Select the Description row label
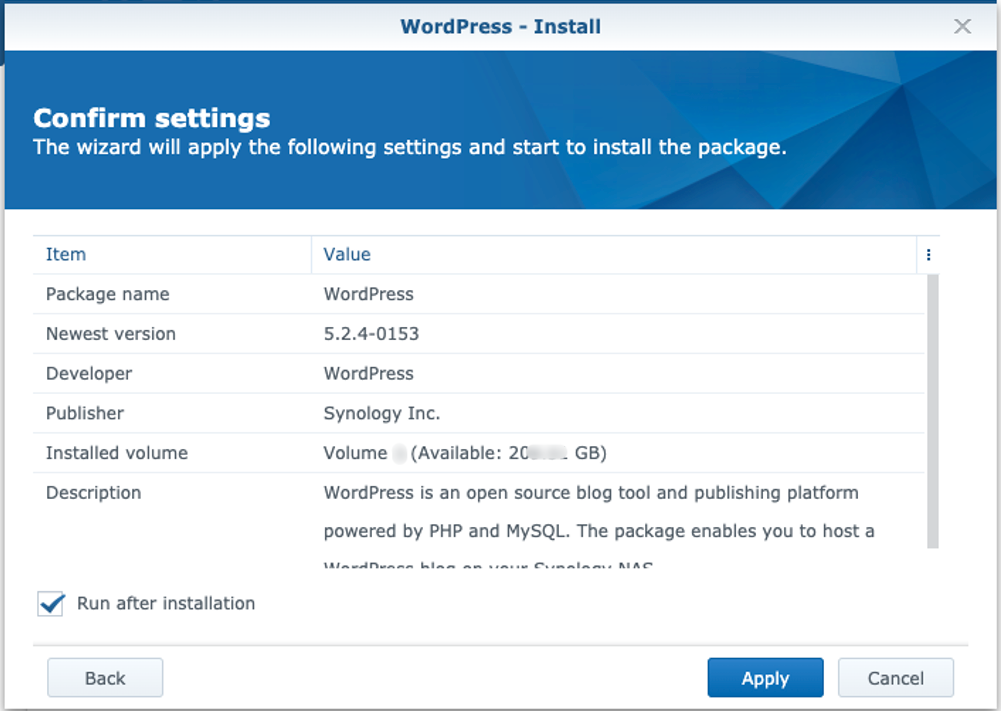 pyautogui.click(x=93, y=493)
